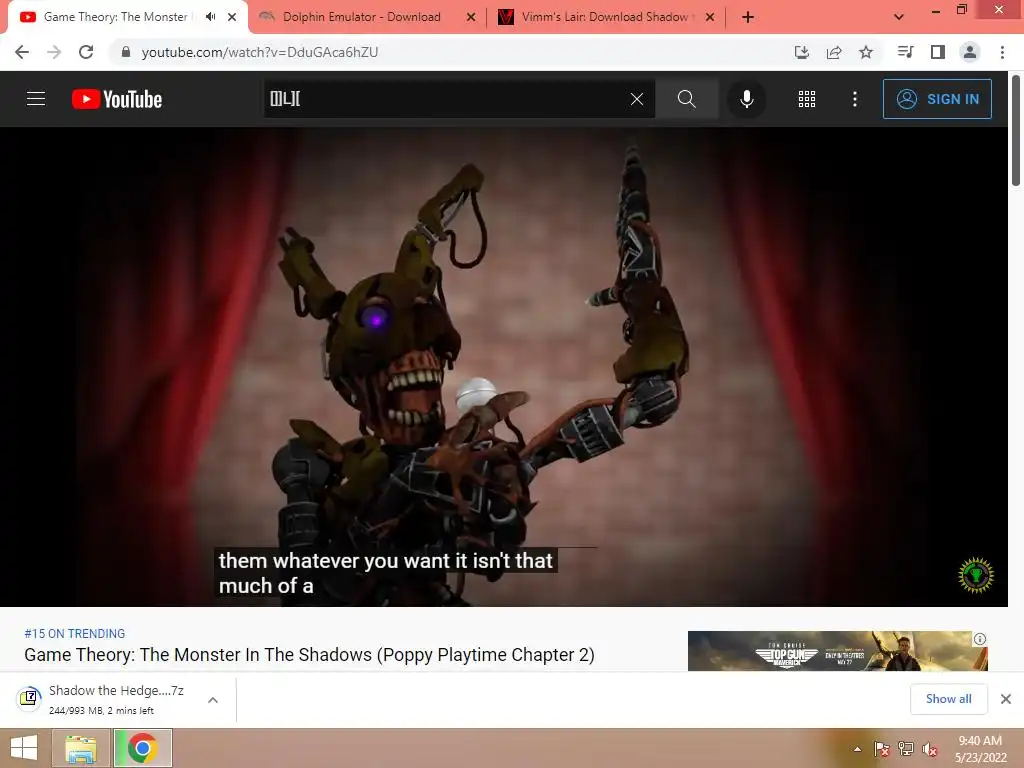Click Show all downloads
Image resolution: width=1024 pixels, height=768 pixels.
[948, 699]
